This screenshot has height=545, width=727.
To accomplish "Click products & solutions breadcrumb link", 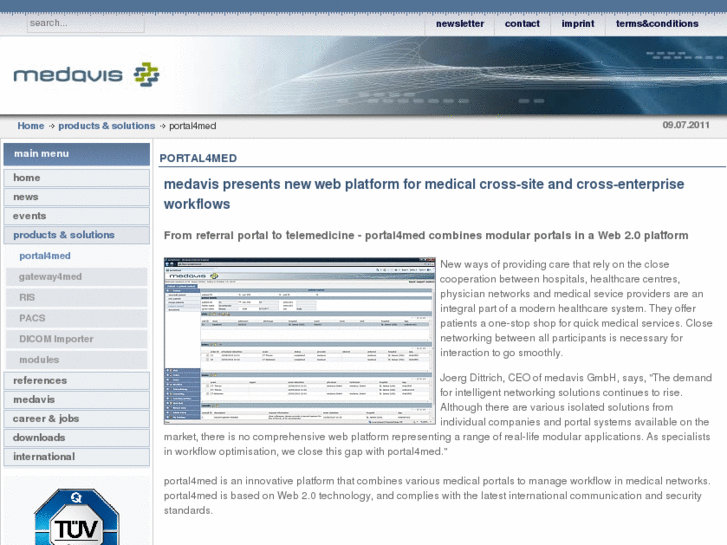I will 107,126.
